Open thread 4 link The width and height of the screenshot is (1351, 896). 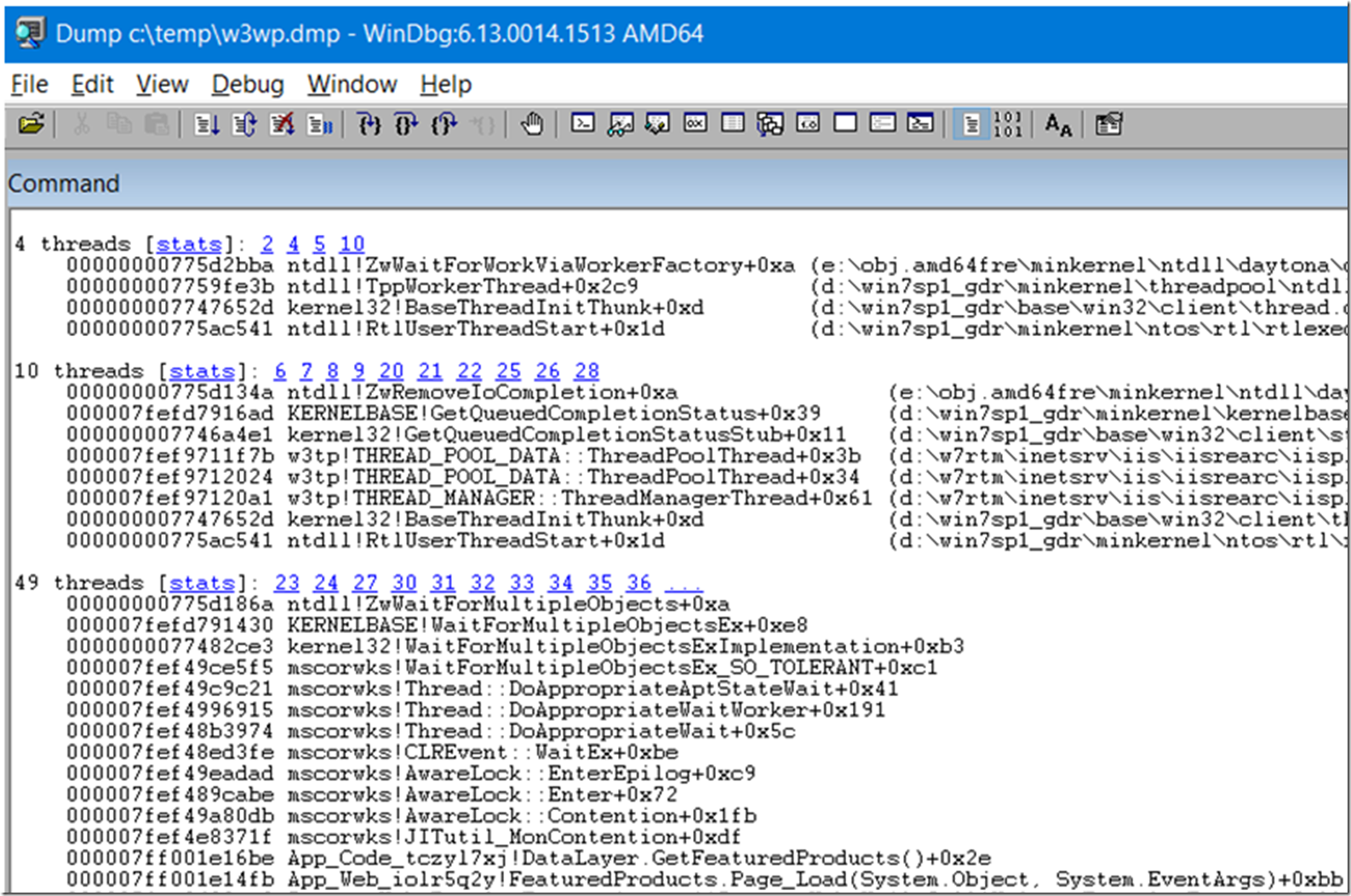point(293,244)
